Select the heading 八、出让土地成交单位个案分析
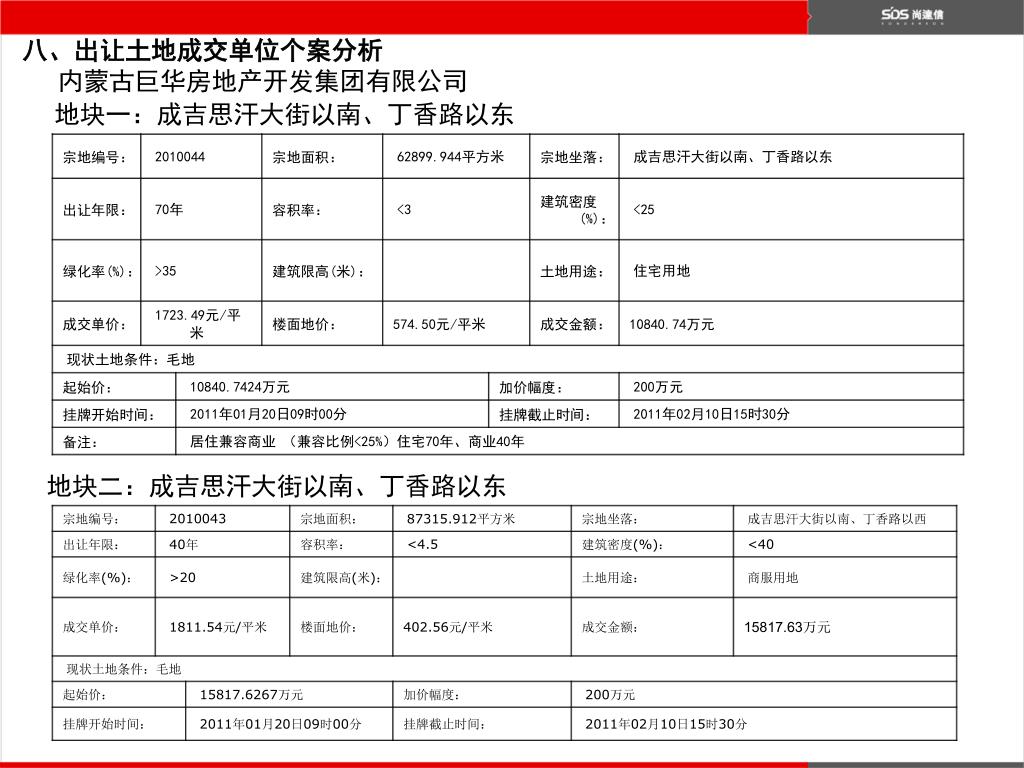 tap(202, 51)
